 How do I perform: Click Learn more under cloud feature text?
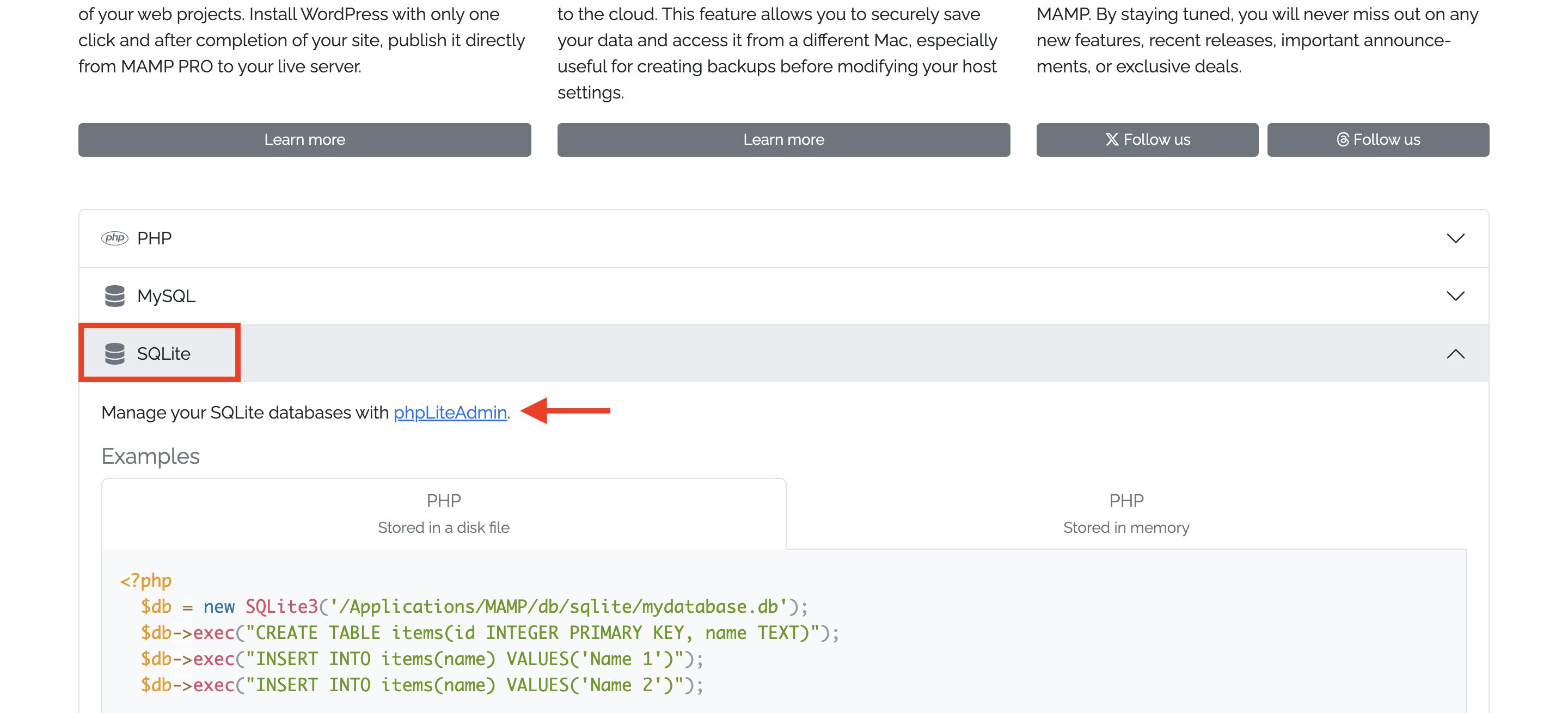pos(783,140)
